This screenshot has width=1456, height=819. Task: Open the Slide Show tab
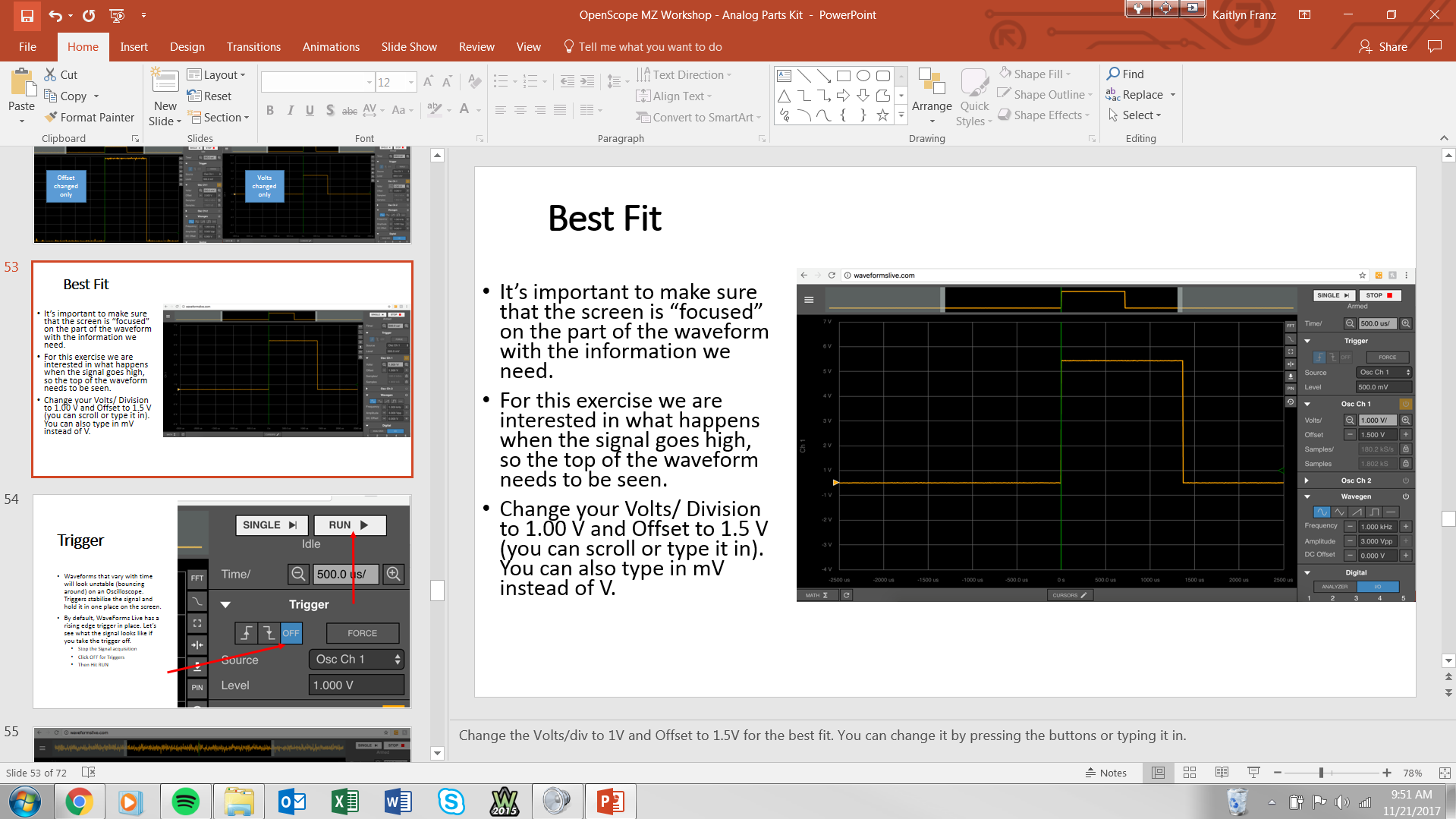coord(409,46)
